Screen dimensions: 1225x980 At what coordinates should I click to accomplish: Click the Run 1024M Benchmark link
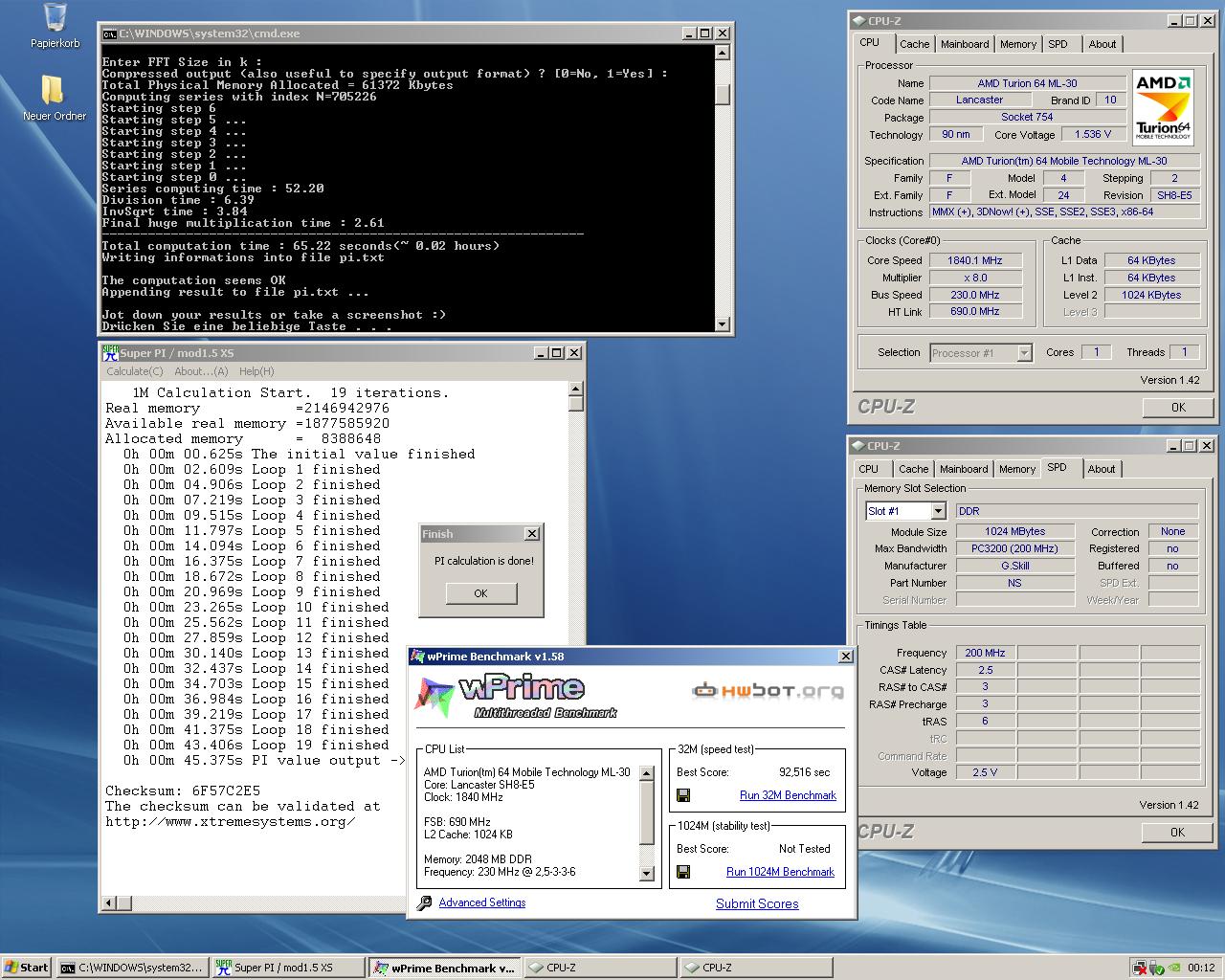tap(780, 872)
